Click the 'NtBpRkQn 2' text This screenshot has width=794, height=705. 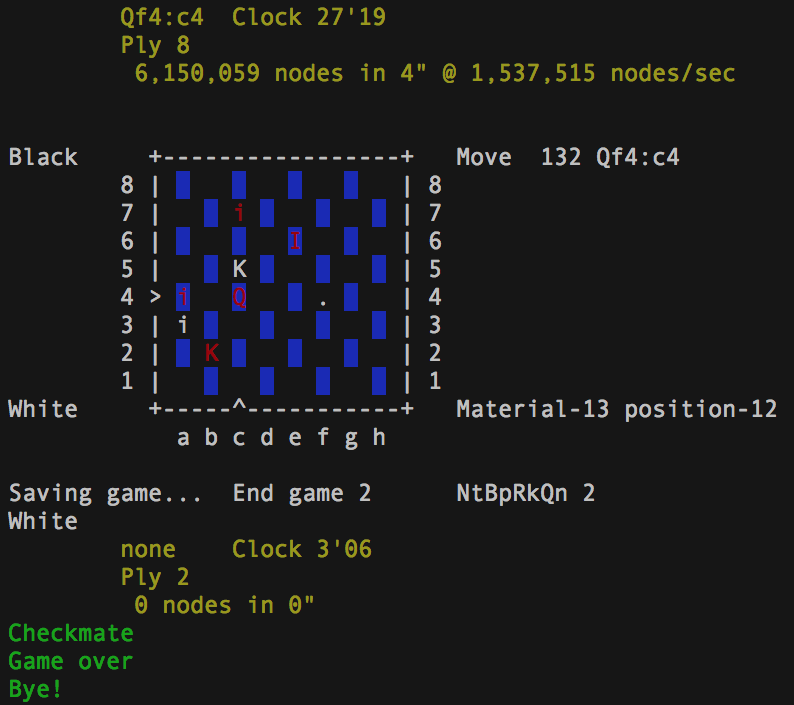[x=526, y=493]
